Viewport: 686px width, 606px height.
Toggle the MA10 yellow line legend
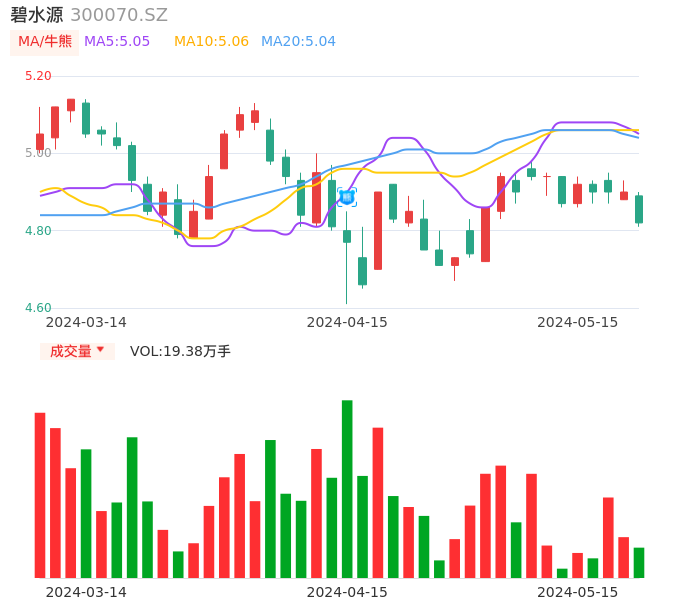pos(211,42)
